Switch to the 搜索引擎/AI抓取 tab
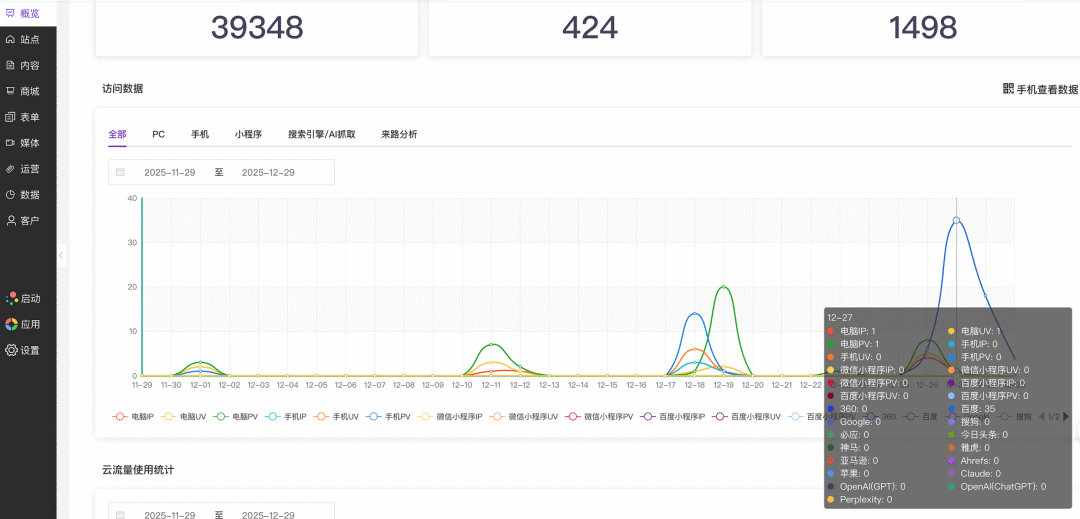This screenshot has height=519, width=1080. point(322,134)
